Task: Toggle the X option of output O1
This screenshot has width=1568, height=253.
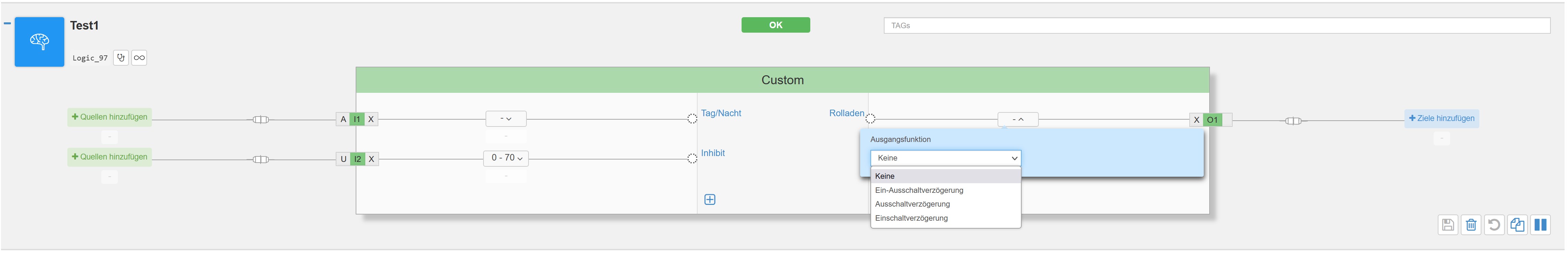Action: click(x=1197, y=120)
